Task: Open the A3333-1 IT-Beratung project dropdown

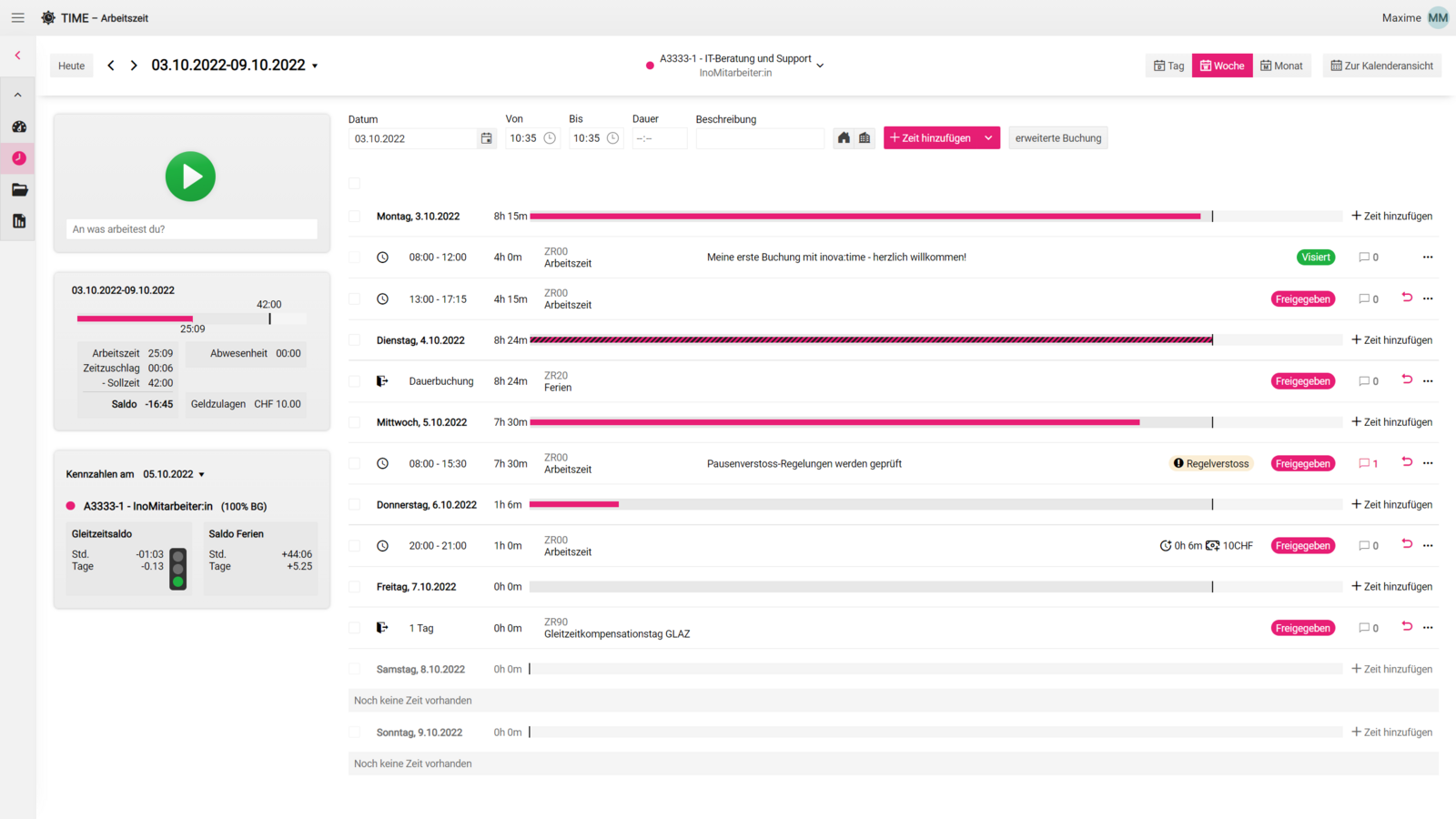Action: pyautogui.click(x=820, y=66)
